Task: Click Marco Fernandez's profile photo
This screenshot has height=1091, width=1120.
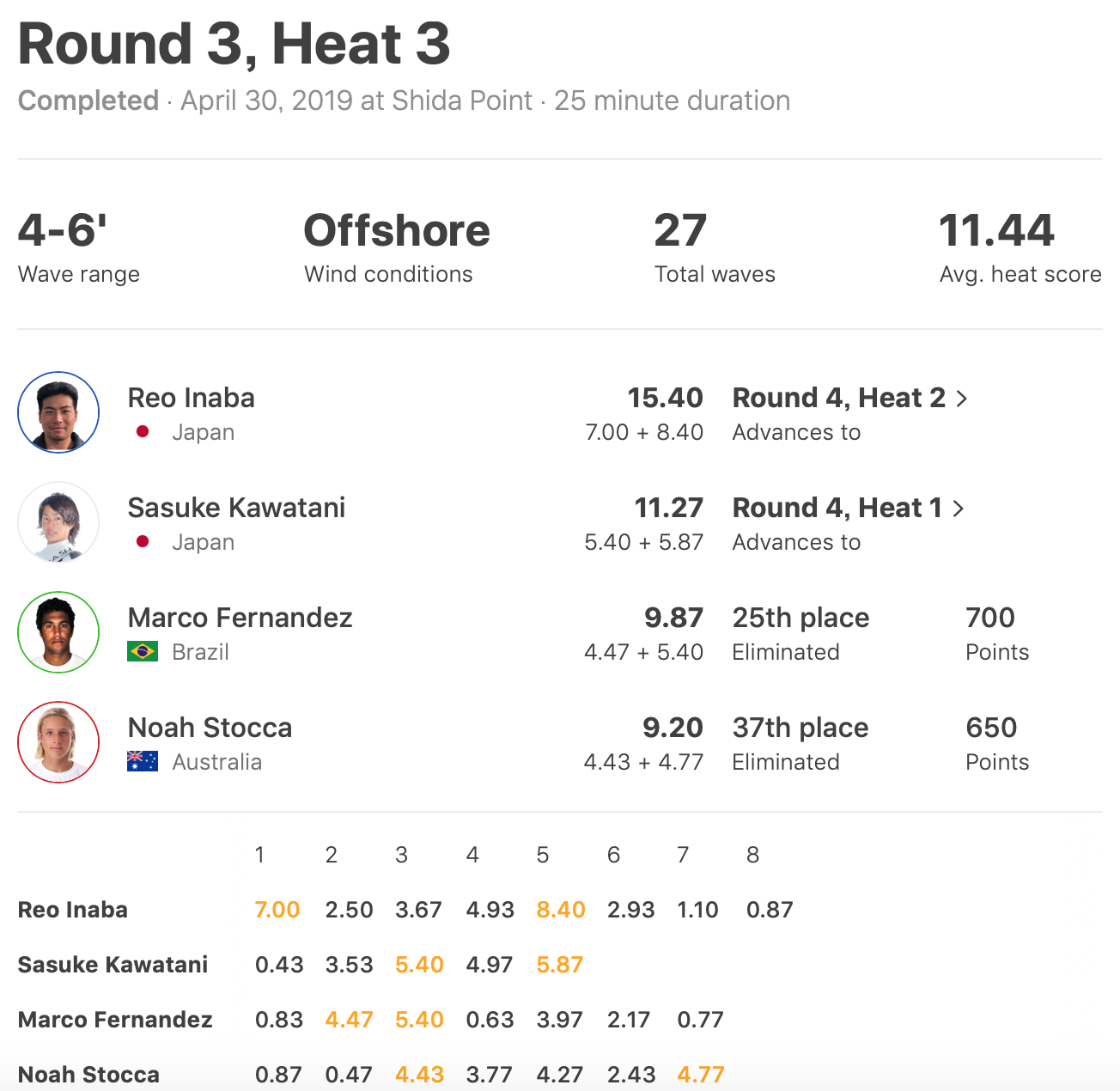Action: click(x=58, y=632)
